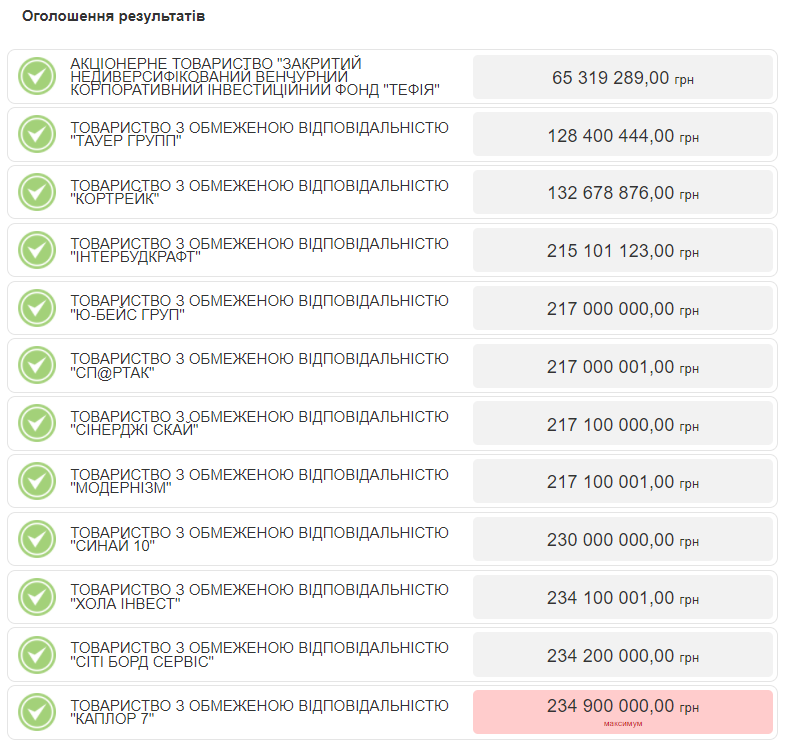Click highlighted maximum bid 234 900 000,00 грн
The height and width of the screenshot is (756, 791).
click(x=623, y=712)
